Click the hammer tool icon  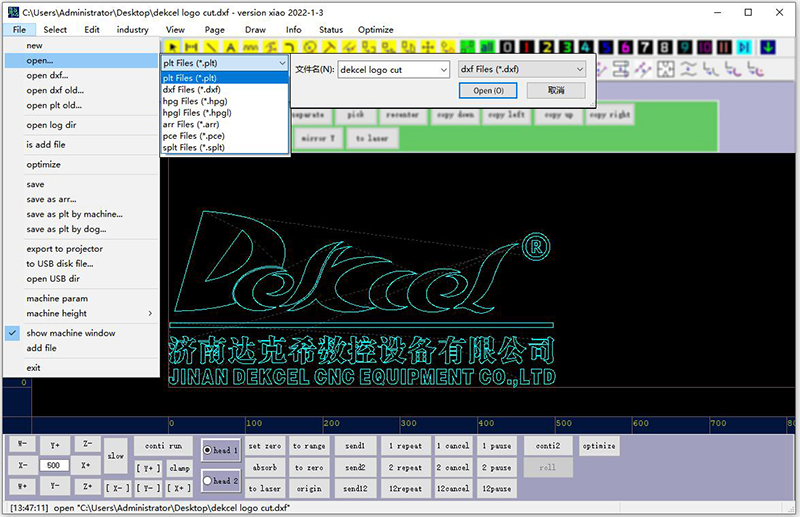(329, 47)
